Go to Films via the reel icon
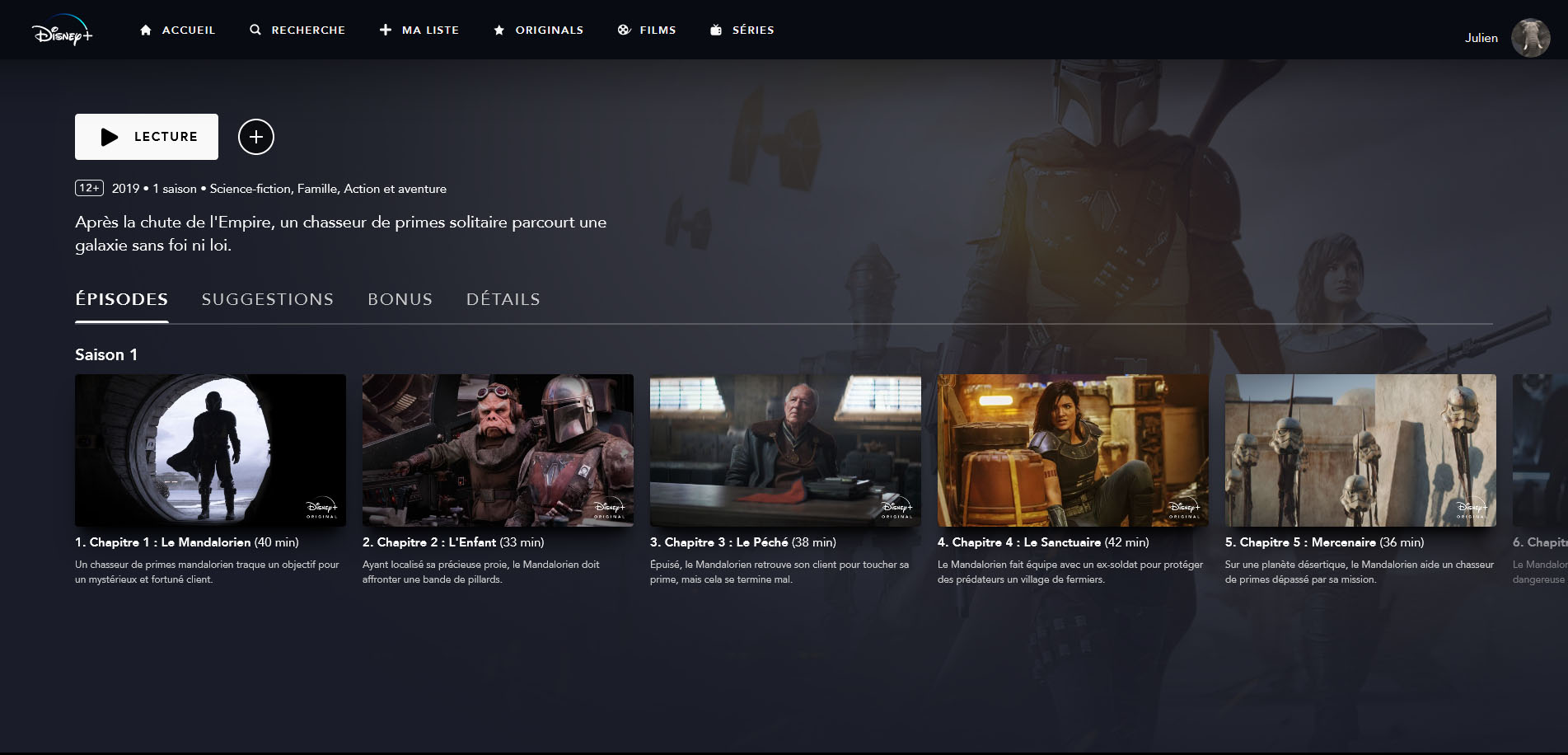This screenshot has height=755, width=1568. point(625,30)
